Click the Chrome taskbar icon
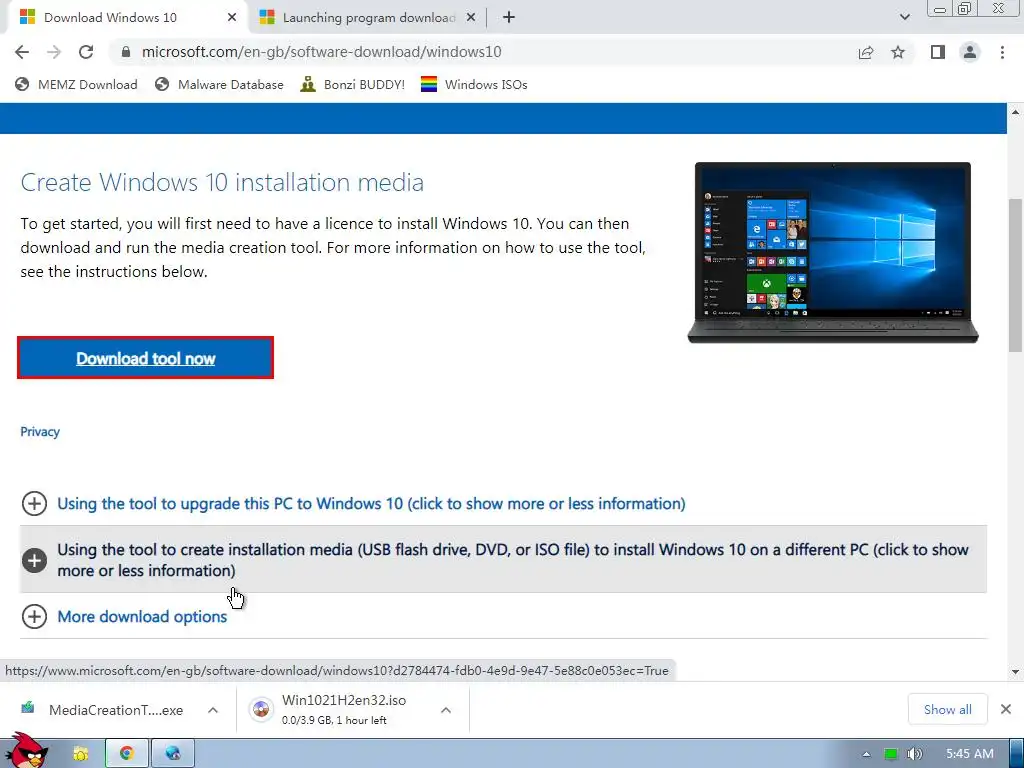This screenshot has width=1024, height=768. [127, 754]
